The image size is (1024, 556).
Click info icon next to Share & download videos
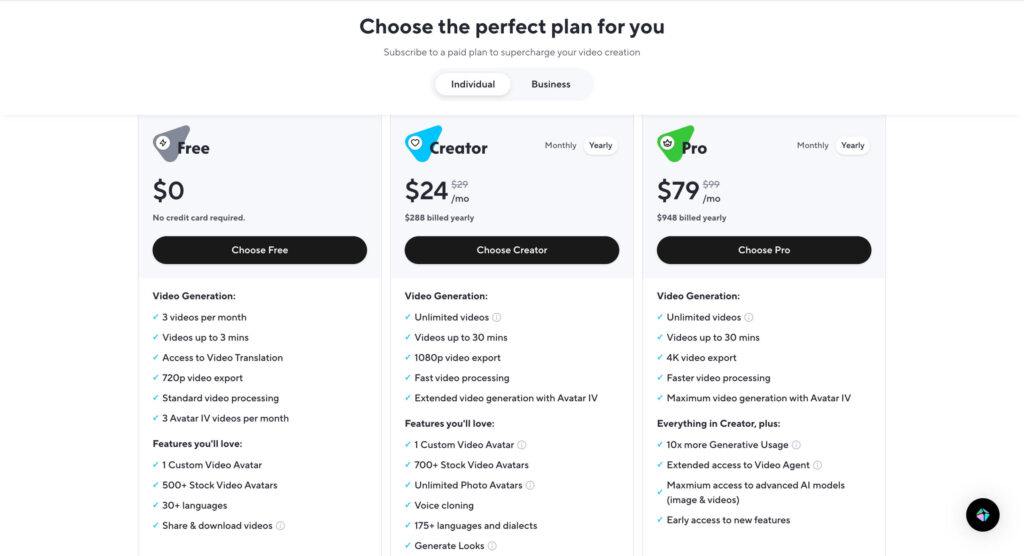pyautogui.click(x=280, y=526)
